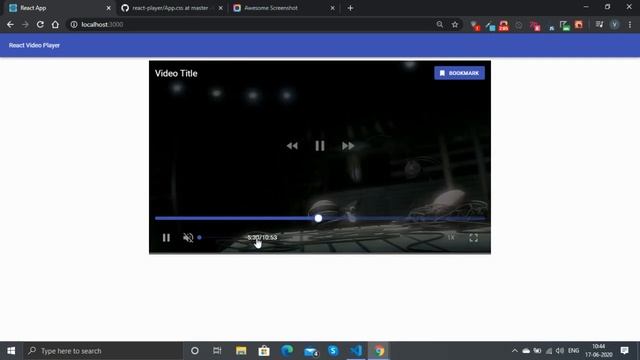
Task: Unmute the video via the muted speaker icon
Action: (x=188, y=238)
